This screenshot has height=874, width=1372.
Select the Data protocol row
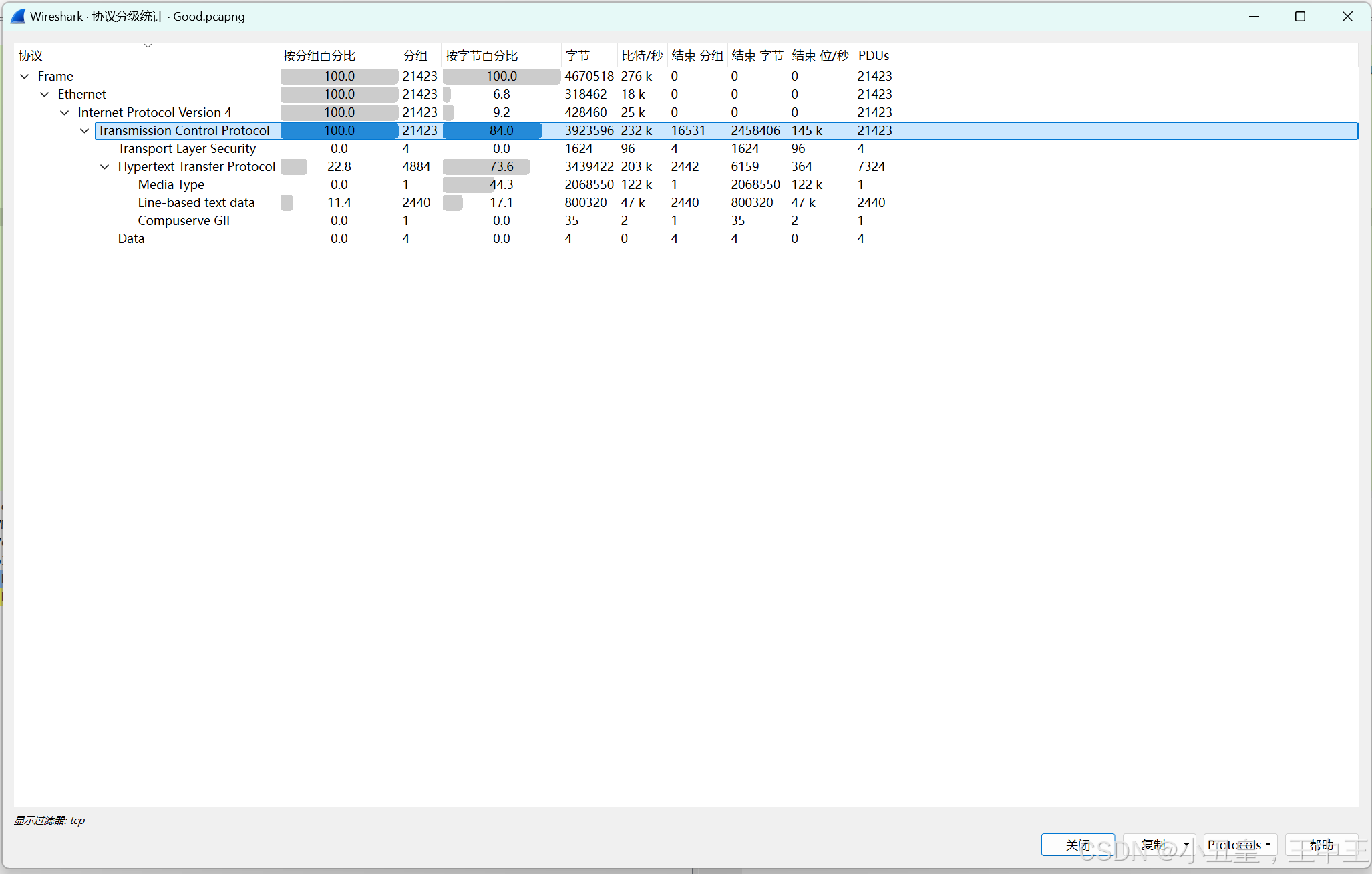686,239
